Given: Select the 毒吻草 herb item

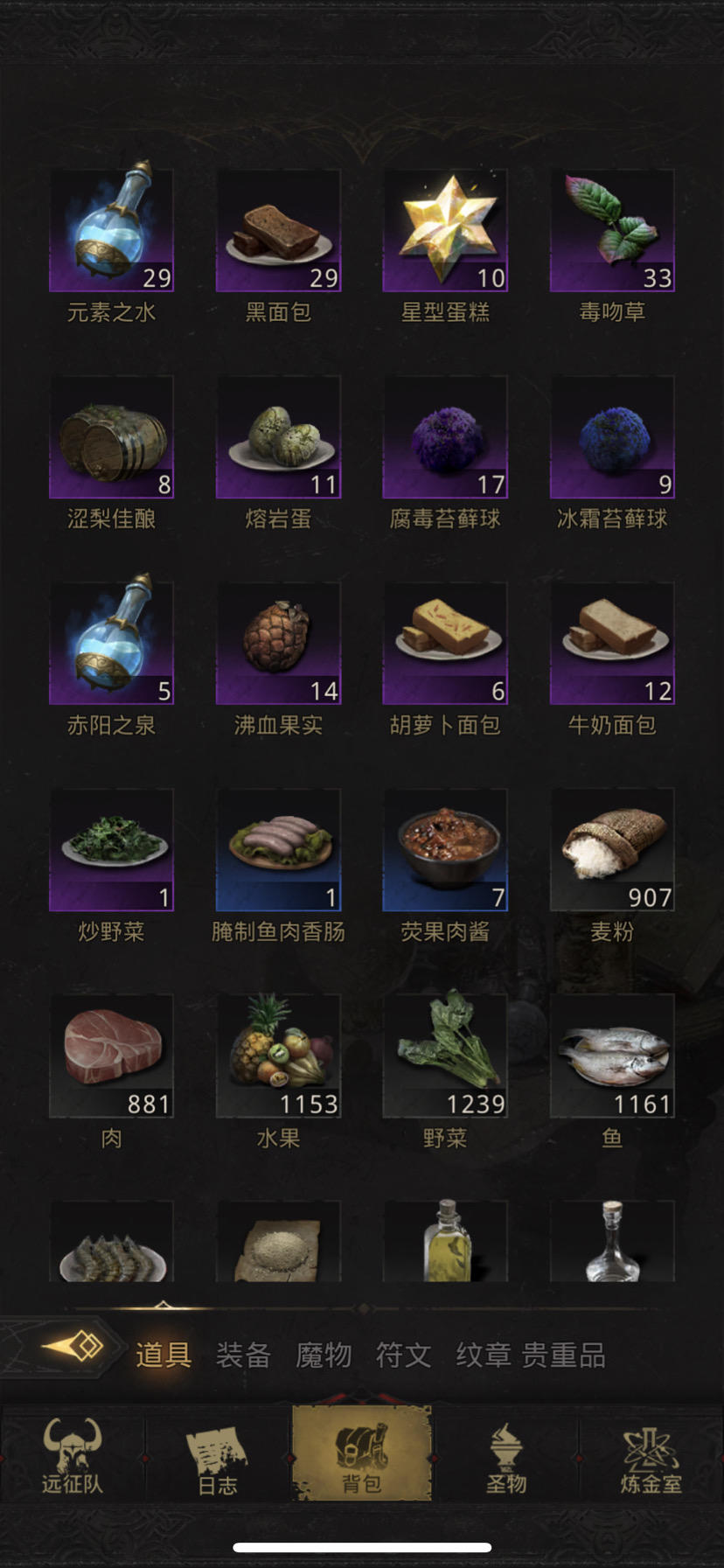Looking at the screenshot, I should click(612, 231).
